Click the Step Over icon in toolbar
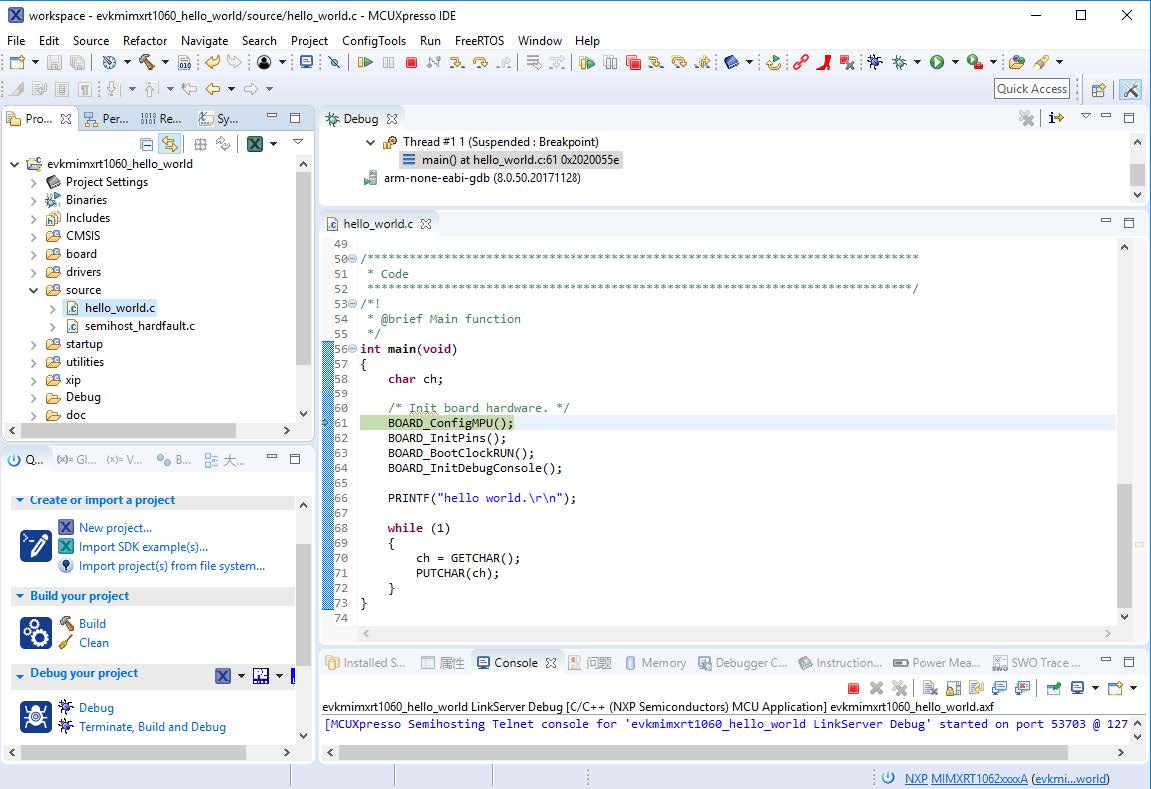1151x789 pixels. 479,63
